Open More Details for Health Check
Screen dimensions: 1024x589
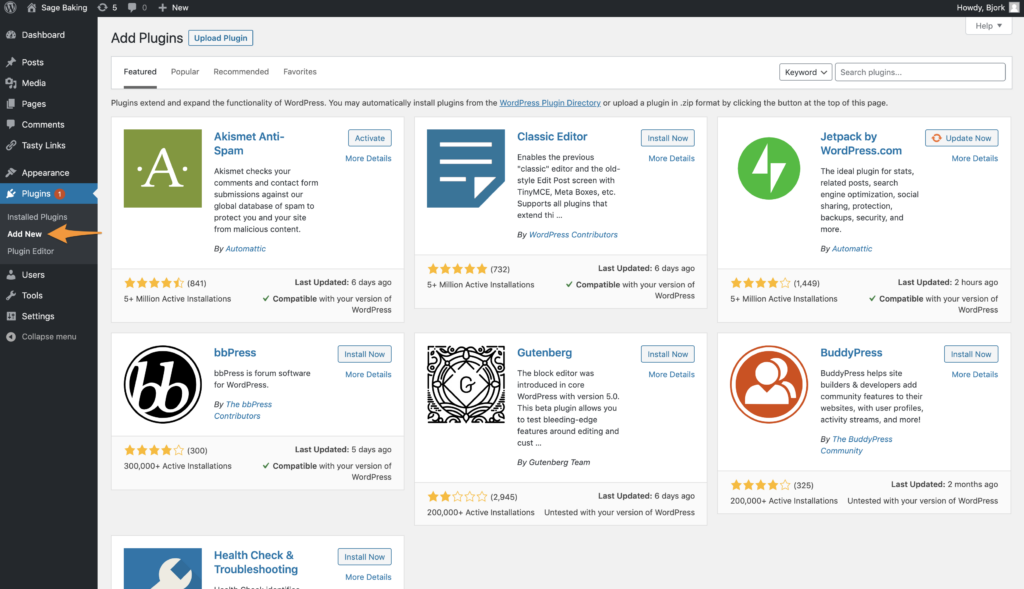pyautogui.click(x=368, y=577)
